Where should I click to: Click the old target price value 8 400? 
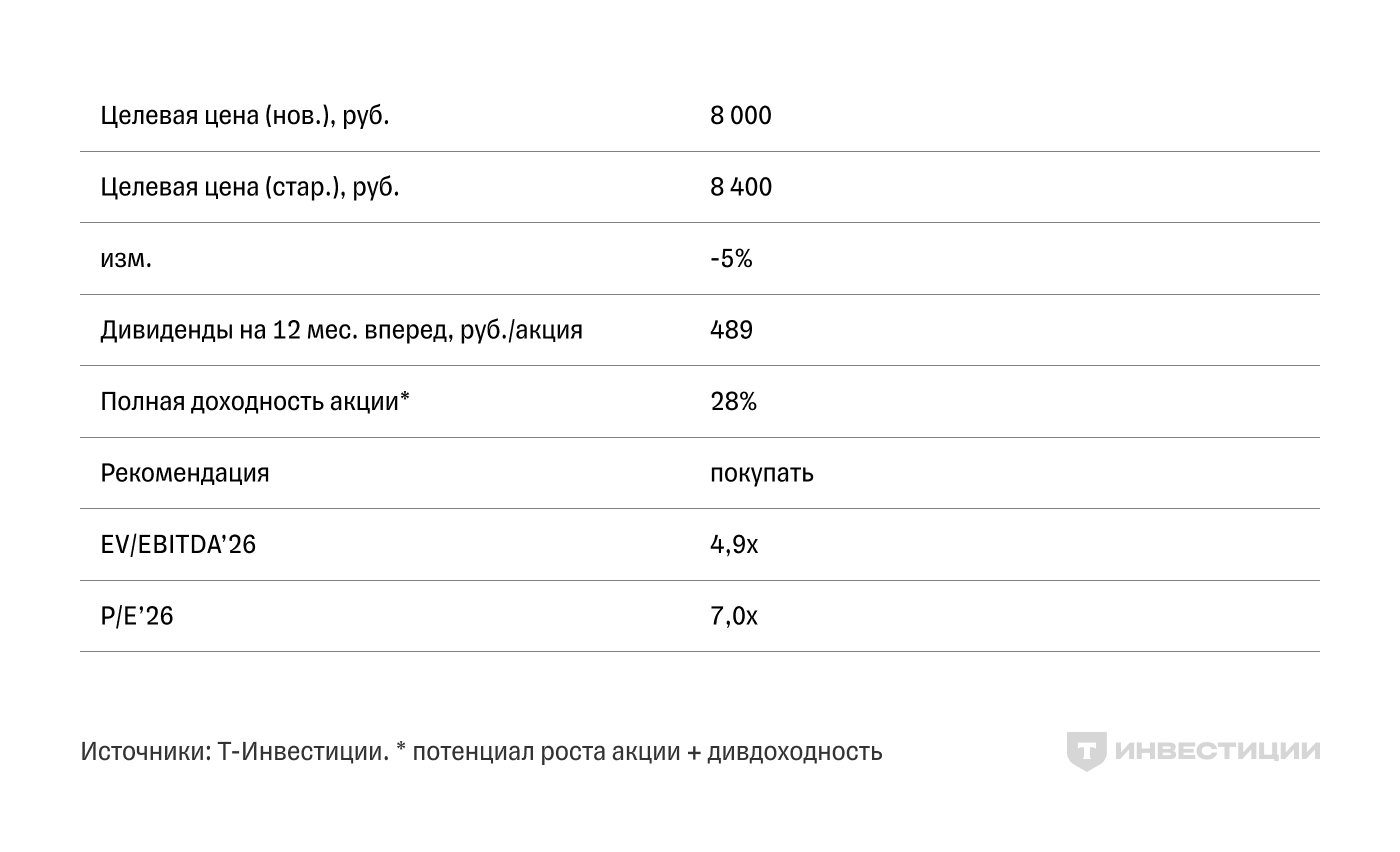click(740, 187)
